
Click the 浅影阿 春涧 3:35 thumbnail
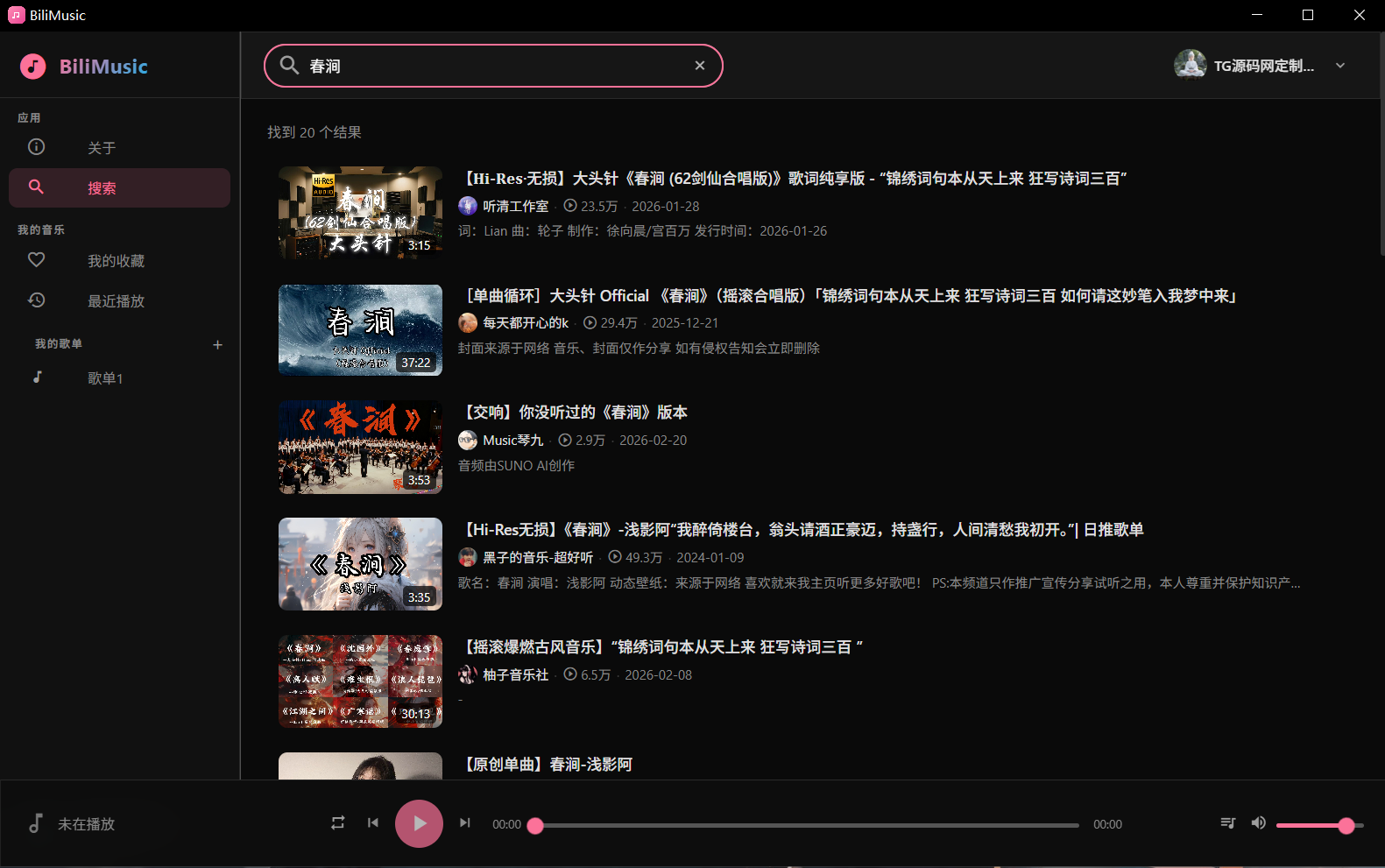[x=360, y=564]
